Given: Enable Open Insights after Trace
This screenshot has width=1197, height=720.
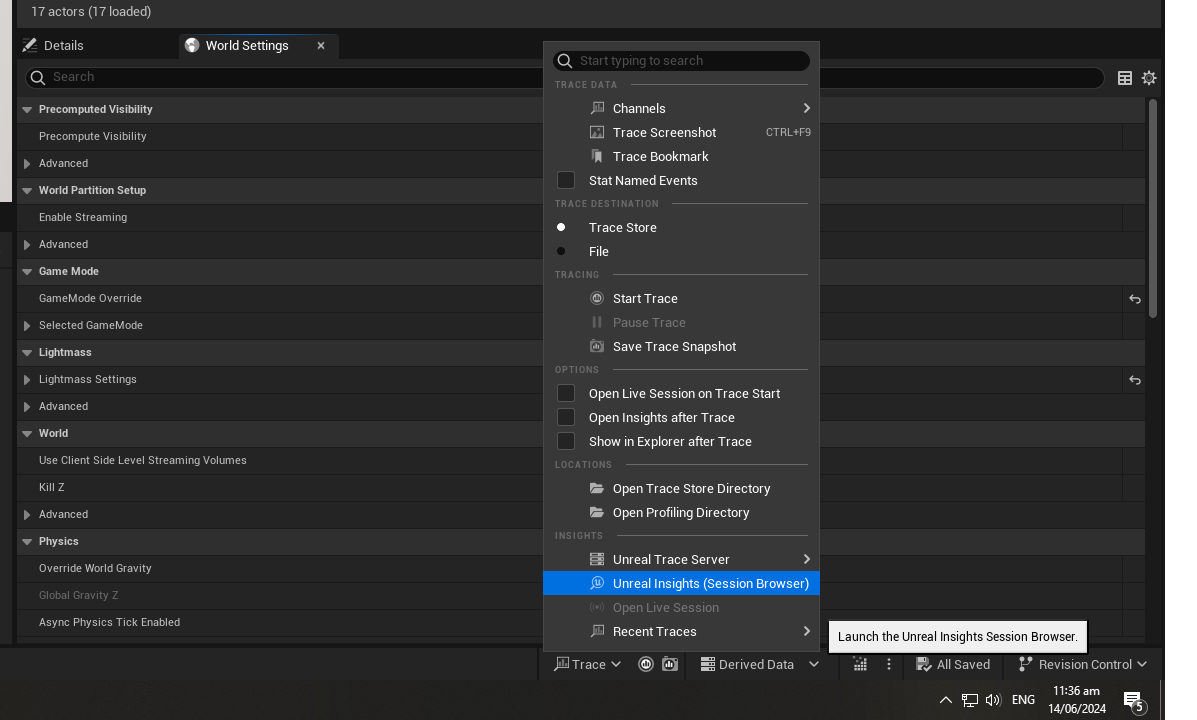Looking at the screenshot, I should 566,418.
